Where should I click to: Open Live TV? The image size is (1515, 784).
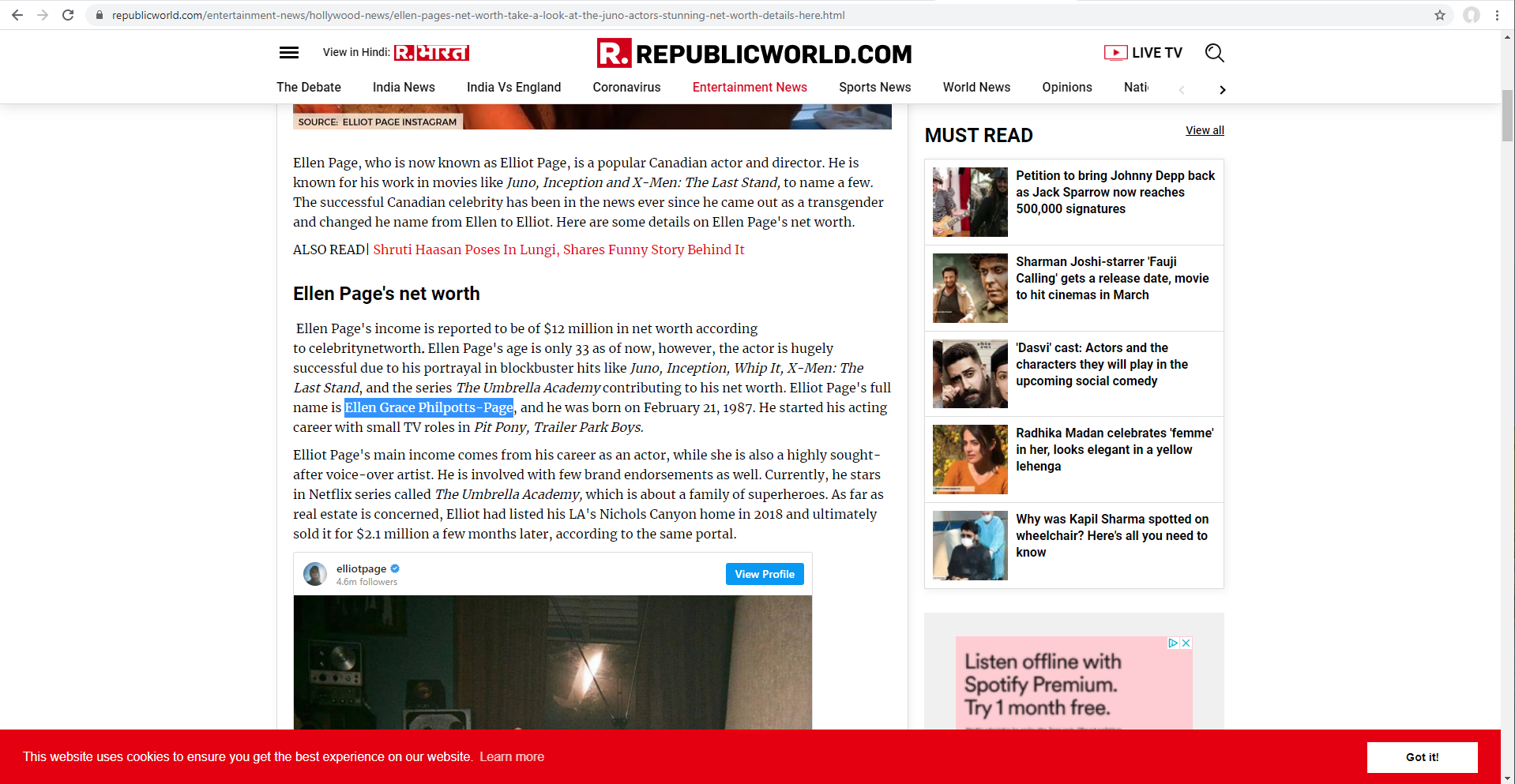tap(1143, 53)
